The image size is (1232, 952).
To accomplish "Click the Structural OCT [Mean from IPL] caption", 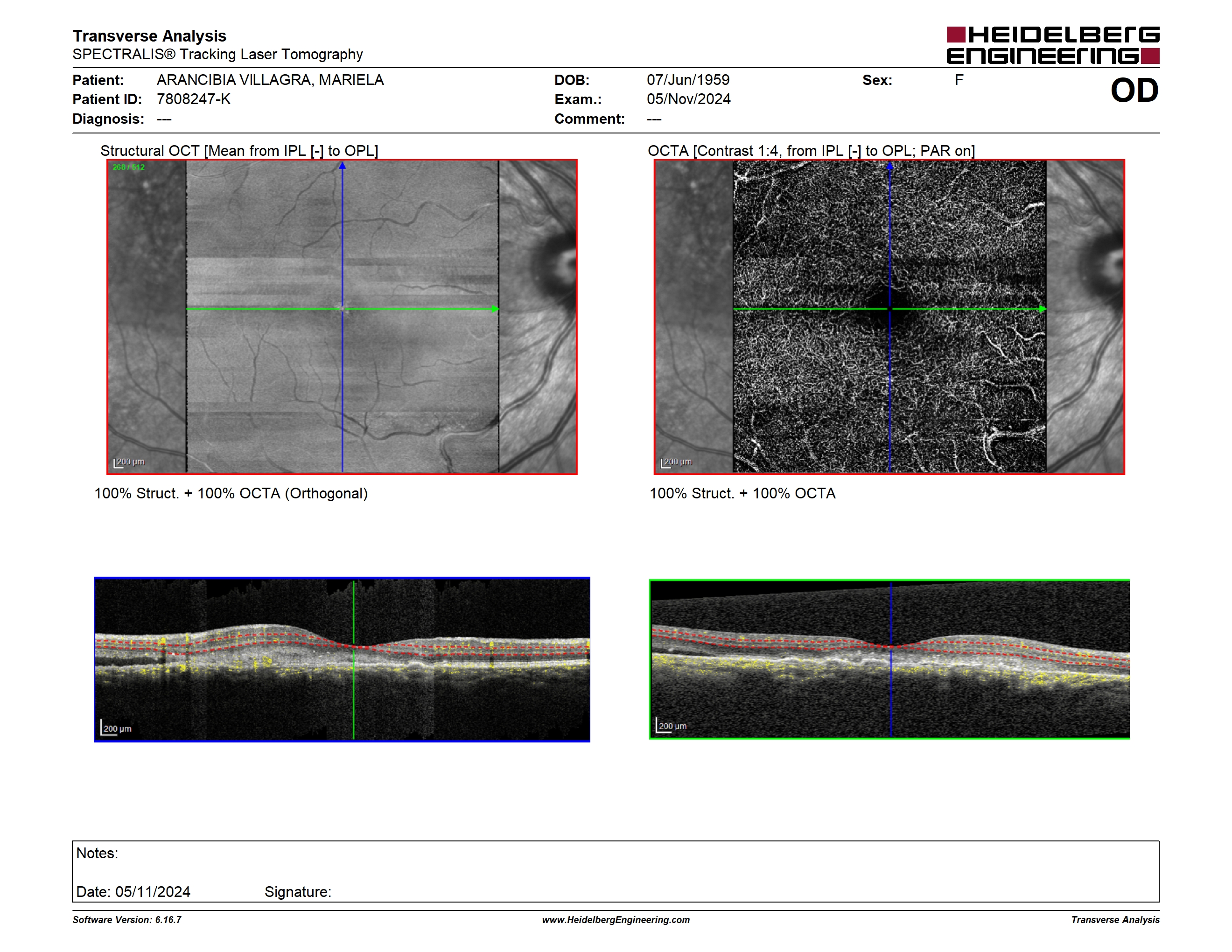I will pyautogui.click(x=239, y=151).
